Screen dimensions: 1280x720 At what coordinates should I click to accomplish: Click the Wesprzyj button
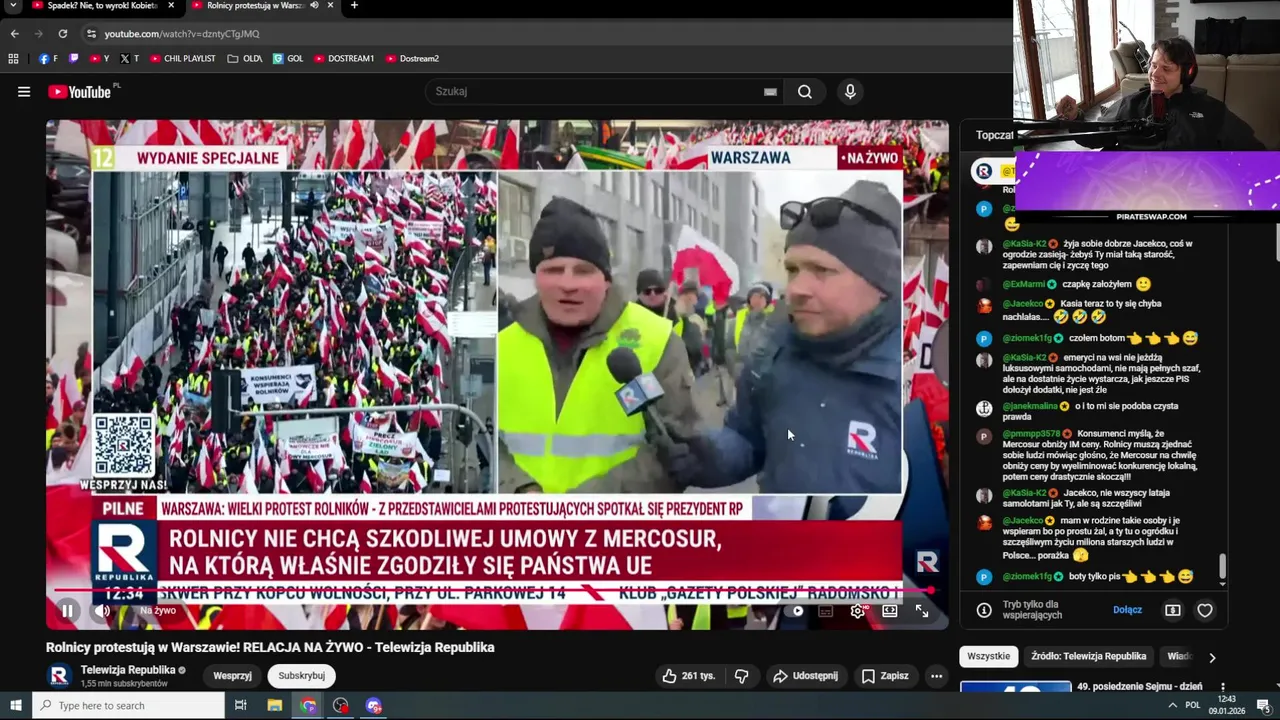point(232,676)
